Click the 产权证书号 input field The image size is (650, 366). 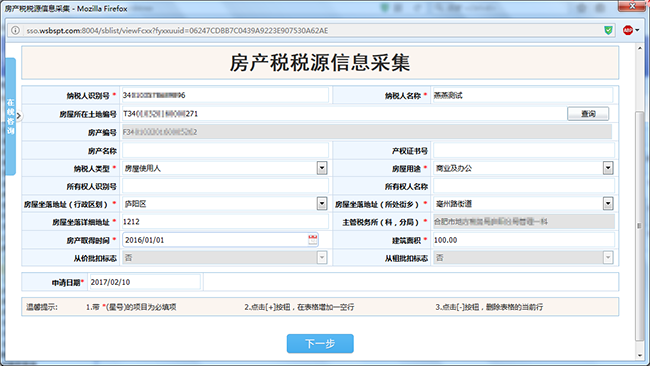[x=524, y=150]
